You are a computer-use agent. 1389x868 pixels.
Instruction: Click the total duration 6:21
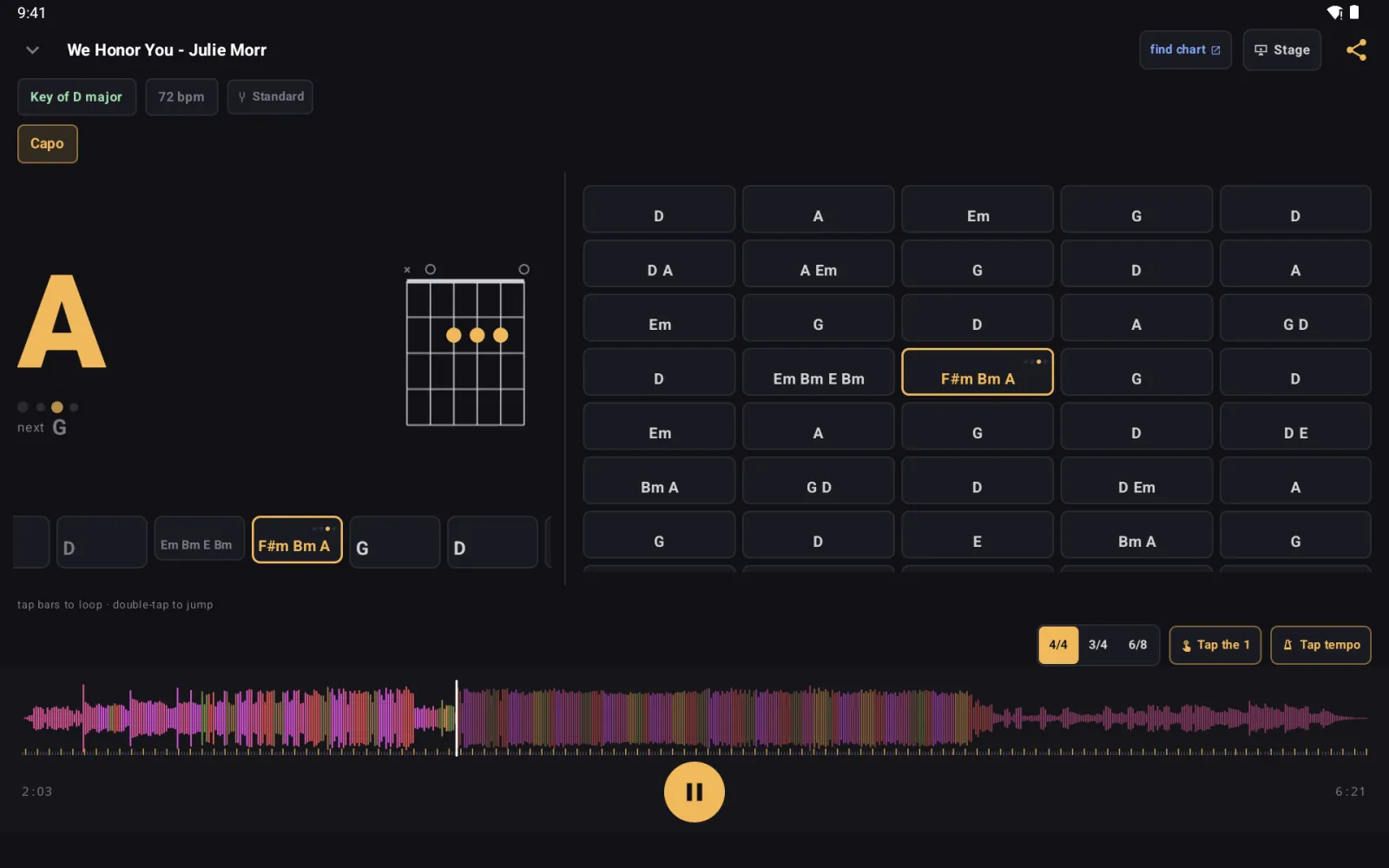point(1351,792)
